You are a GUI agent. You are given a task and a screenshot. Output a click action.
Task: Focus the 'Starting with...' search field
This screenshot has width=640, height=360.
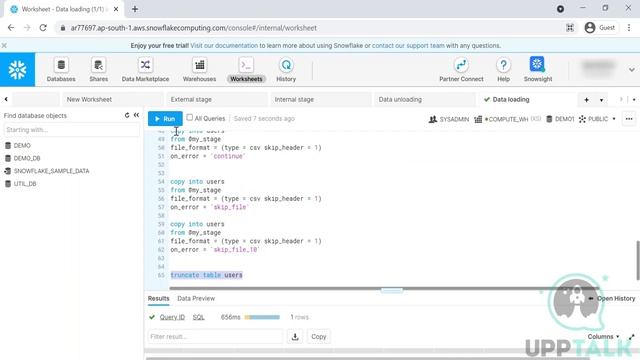(71, 130)
